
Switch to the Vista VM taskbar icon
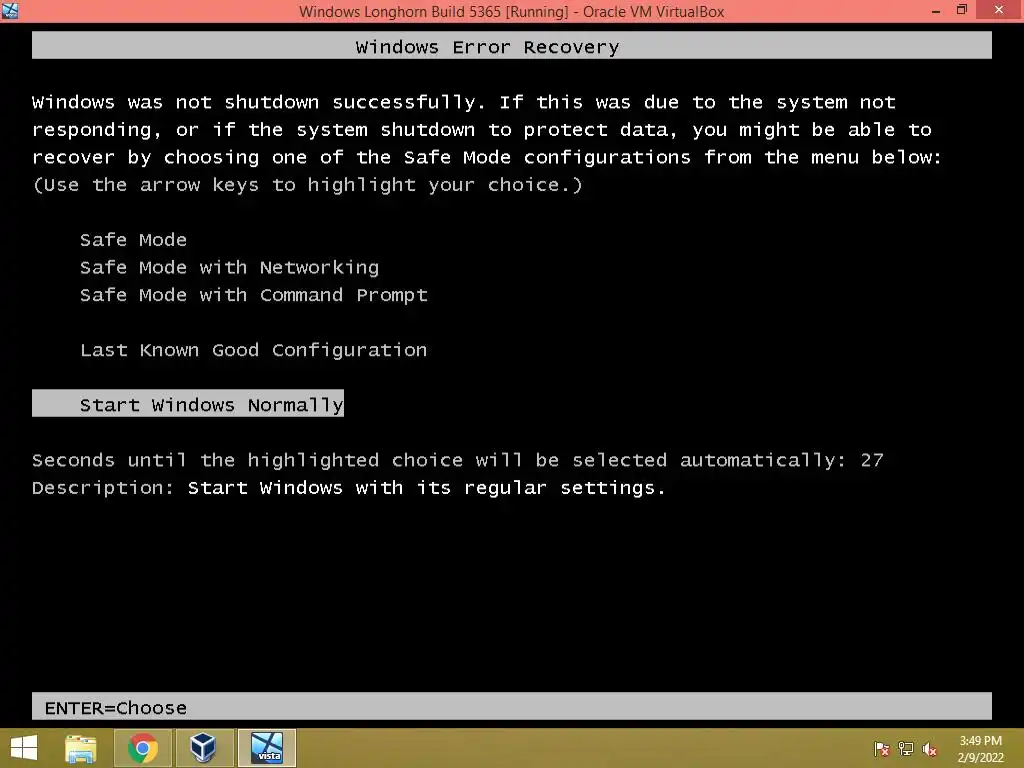point(267,748)
